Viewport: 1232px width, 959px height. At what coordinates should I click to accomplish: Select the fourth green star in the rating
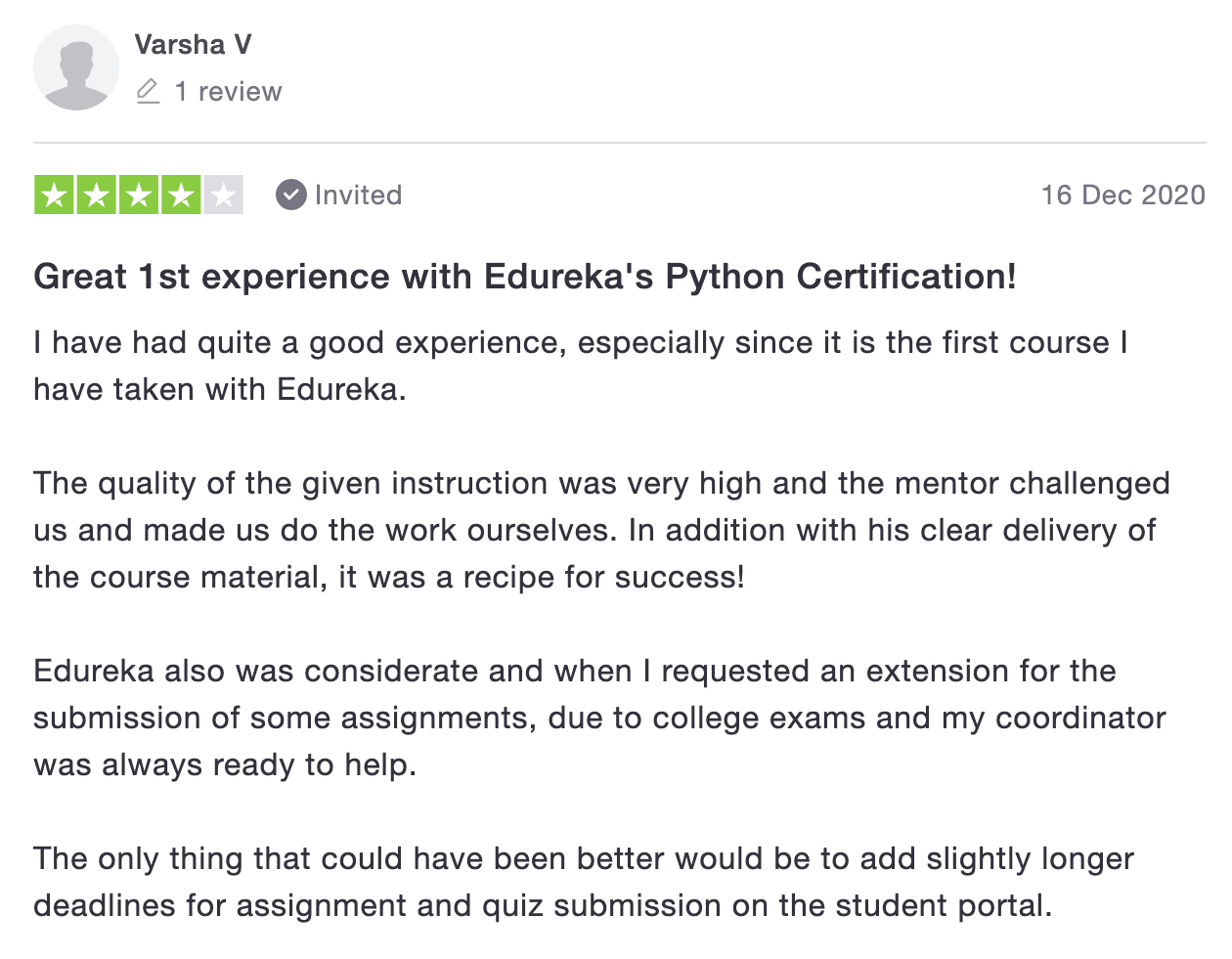(x=181, y=195)
